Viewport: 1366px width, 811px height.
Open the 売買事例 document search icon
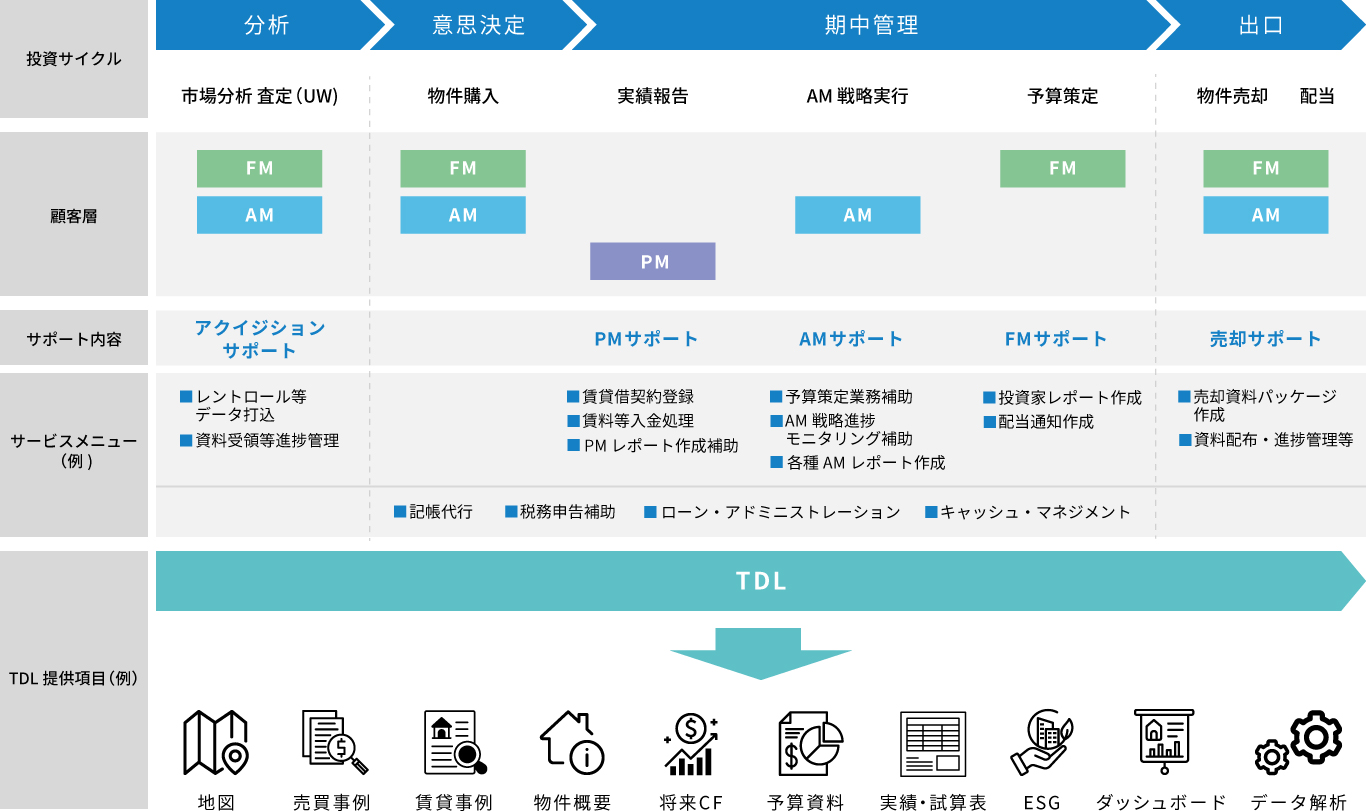pos(334,743)
